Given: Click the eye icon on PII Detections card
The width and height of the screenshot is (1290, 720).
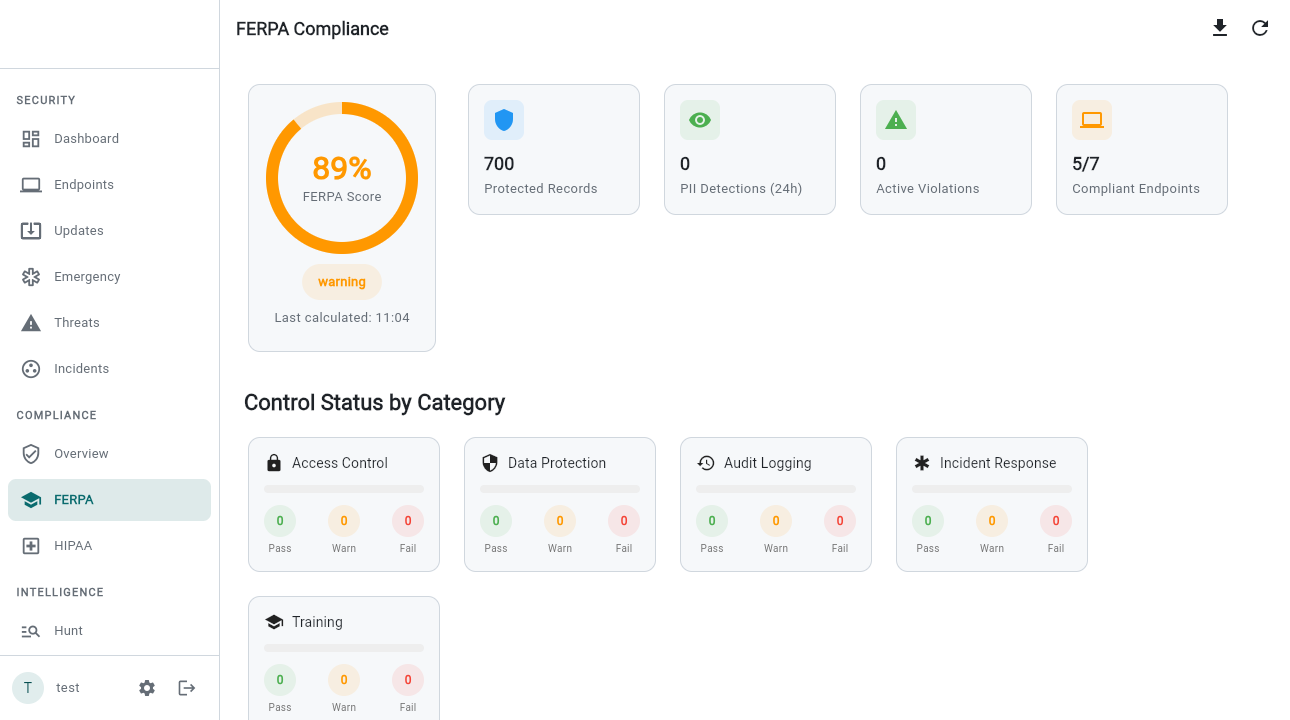Looking at the screenshot, I should [699, 119].
